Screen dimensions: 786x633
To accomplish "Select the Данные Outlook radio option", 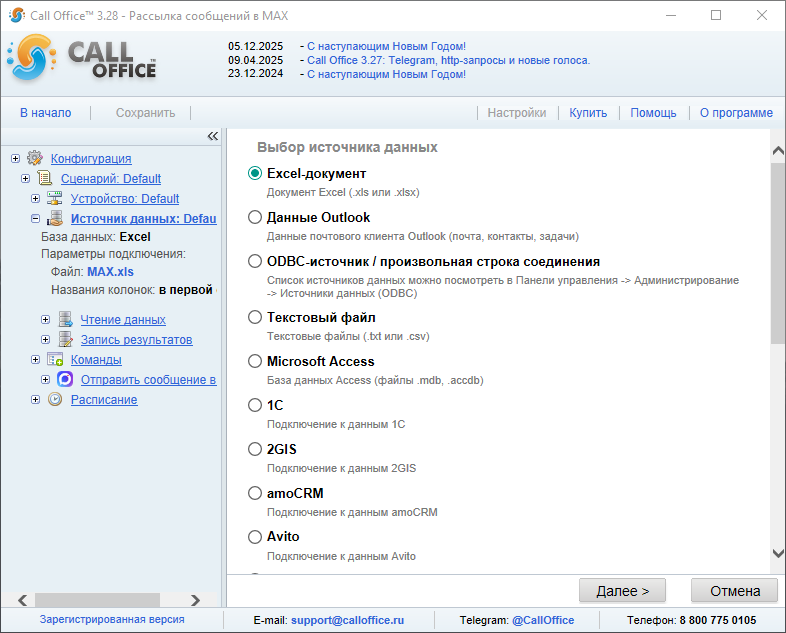I will (255, 217).
